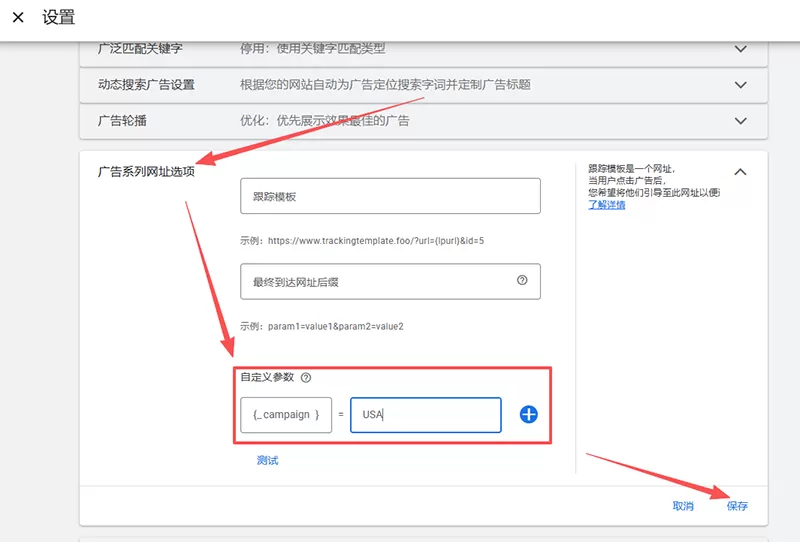
Task: Open the 了解详情 link
Action: click(607, 205)
